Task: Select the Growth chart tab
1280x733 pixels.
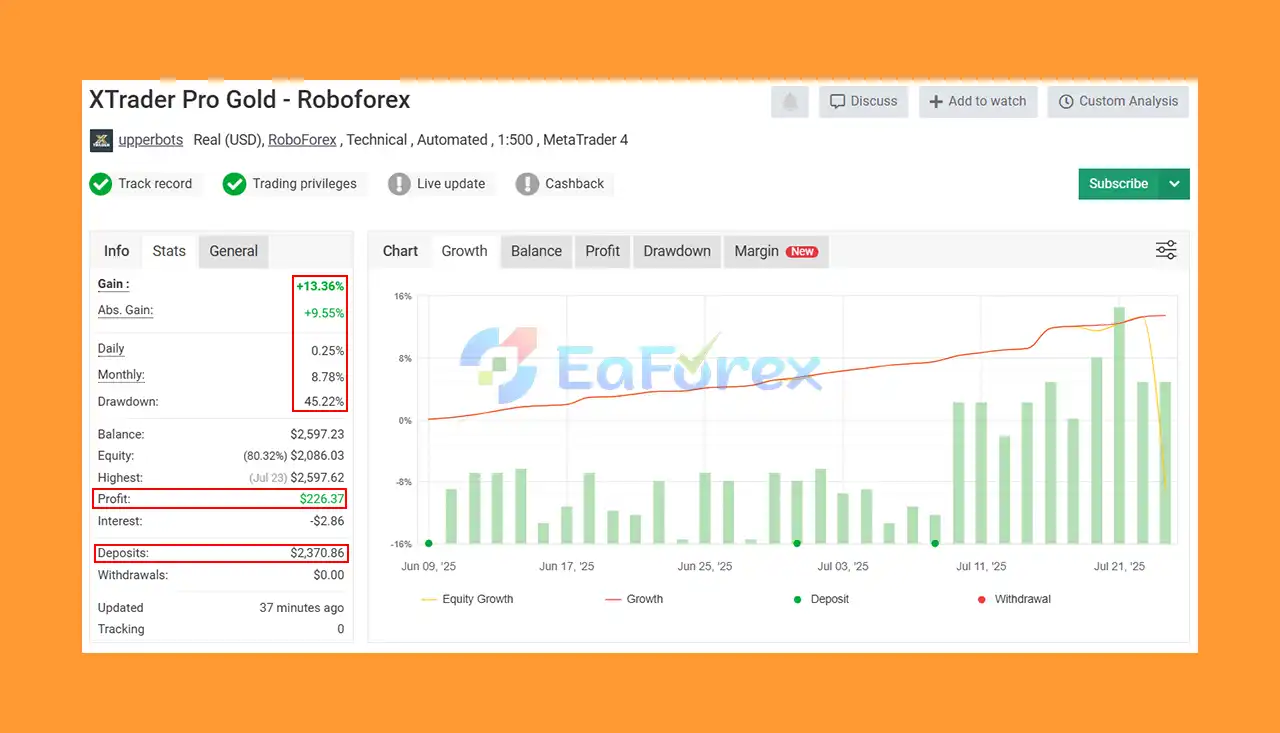Action: click(x=465, y=251)
